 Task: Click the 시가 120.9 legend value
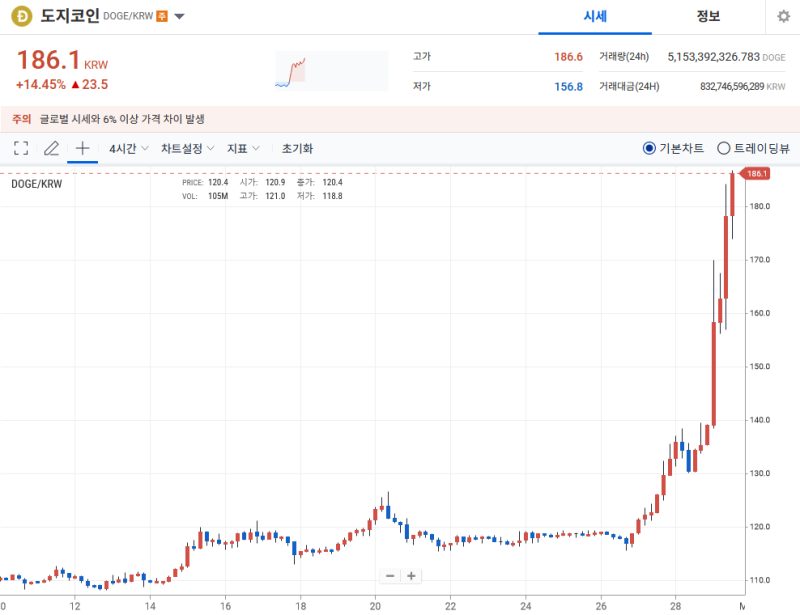click(275, 182)
